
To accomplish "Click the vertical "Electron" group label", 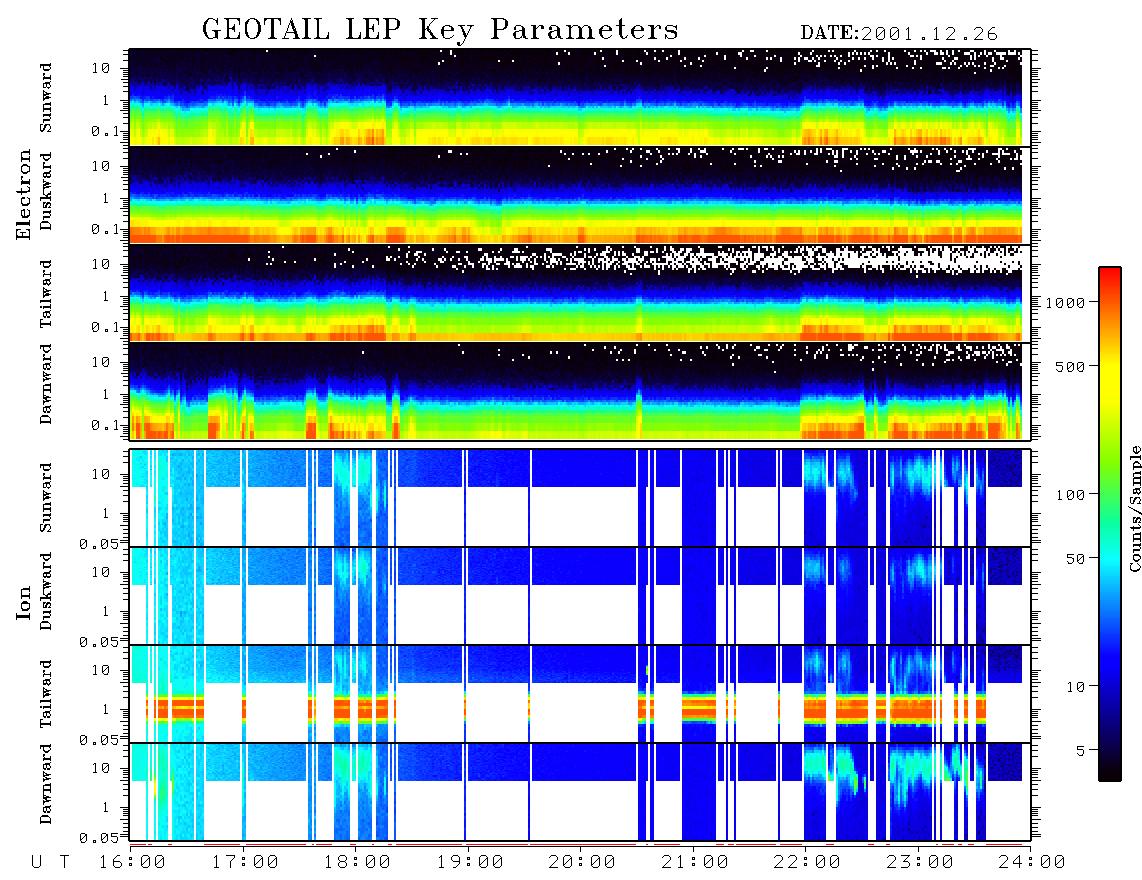I will coord(24,194).
